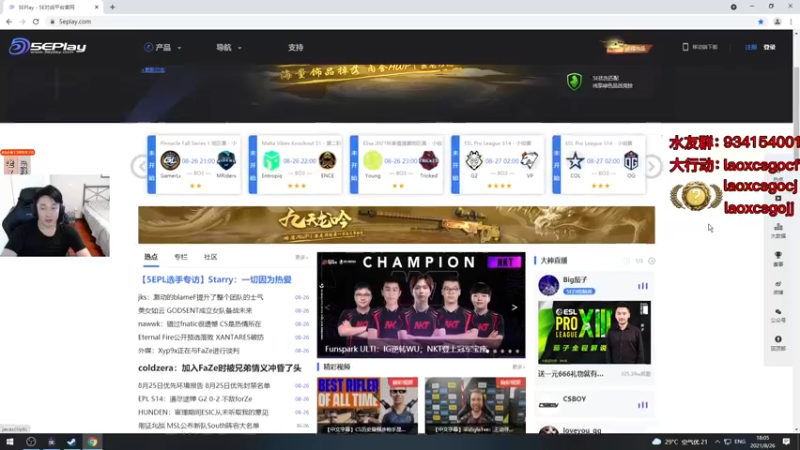800x450 pixels.
Task: Click the G2 team logo
Action: pos(474,161)
